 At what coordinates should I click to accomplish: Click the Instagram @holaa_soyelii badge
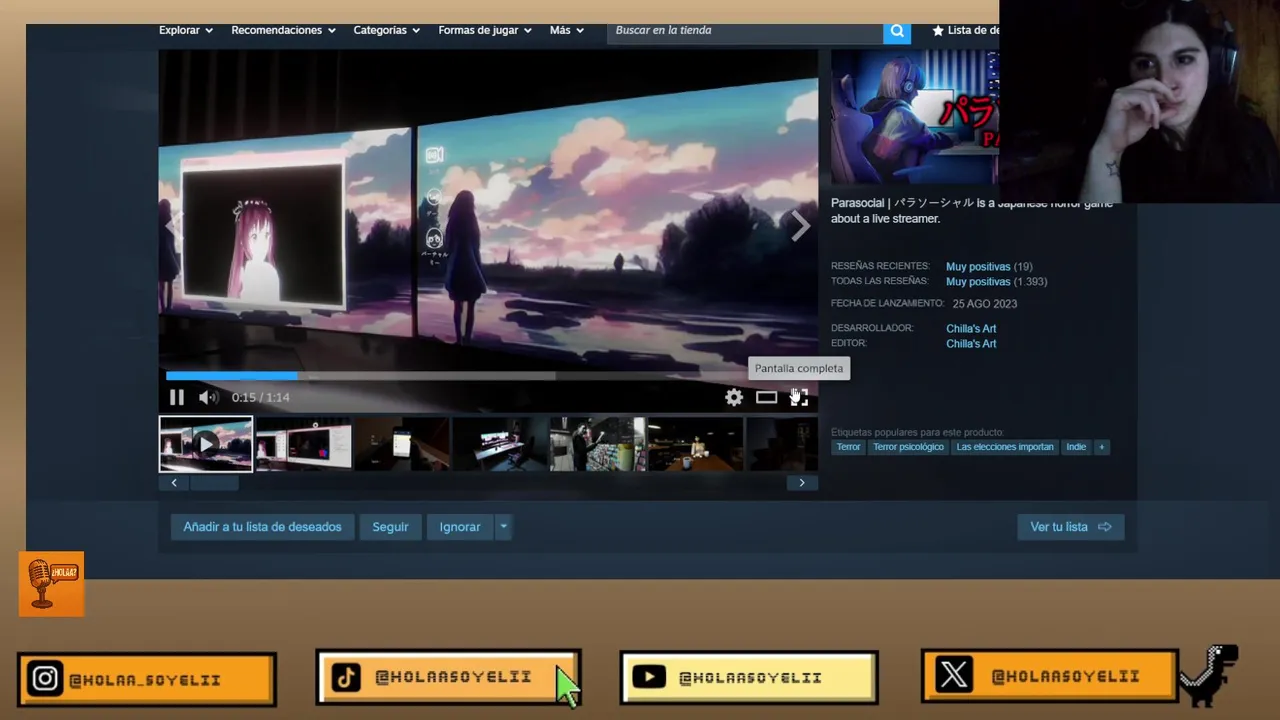[147, 679]
